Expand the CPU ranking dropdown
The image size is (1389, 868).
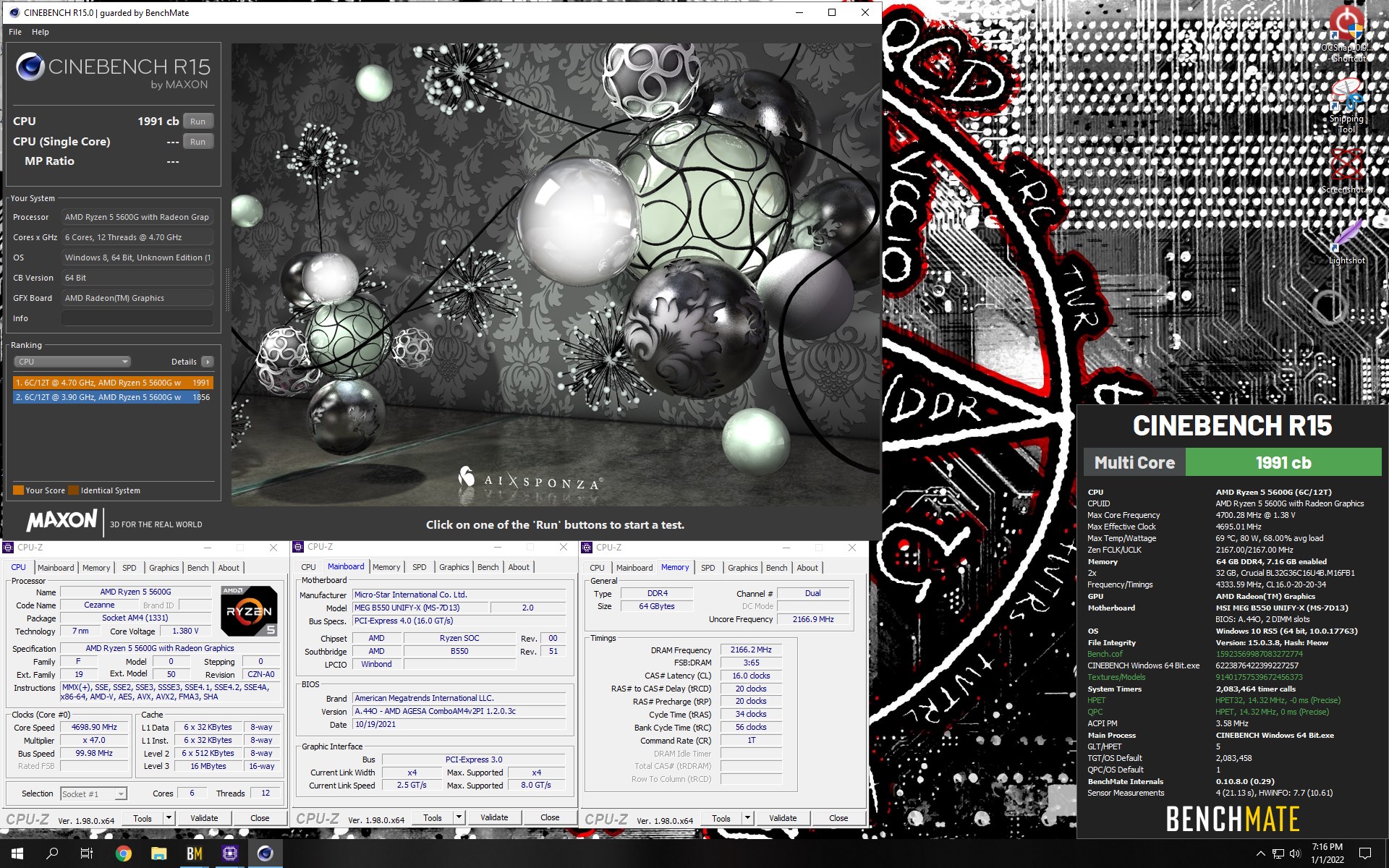pyautogui.click(x=72, y=362)
